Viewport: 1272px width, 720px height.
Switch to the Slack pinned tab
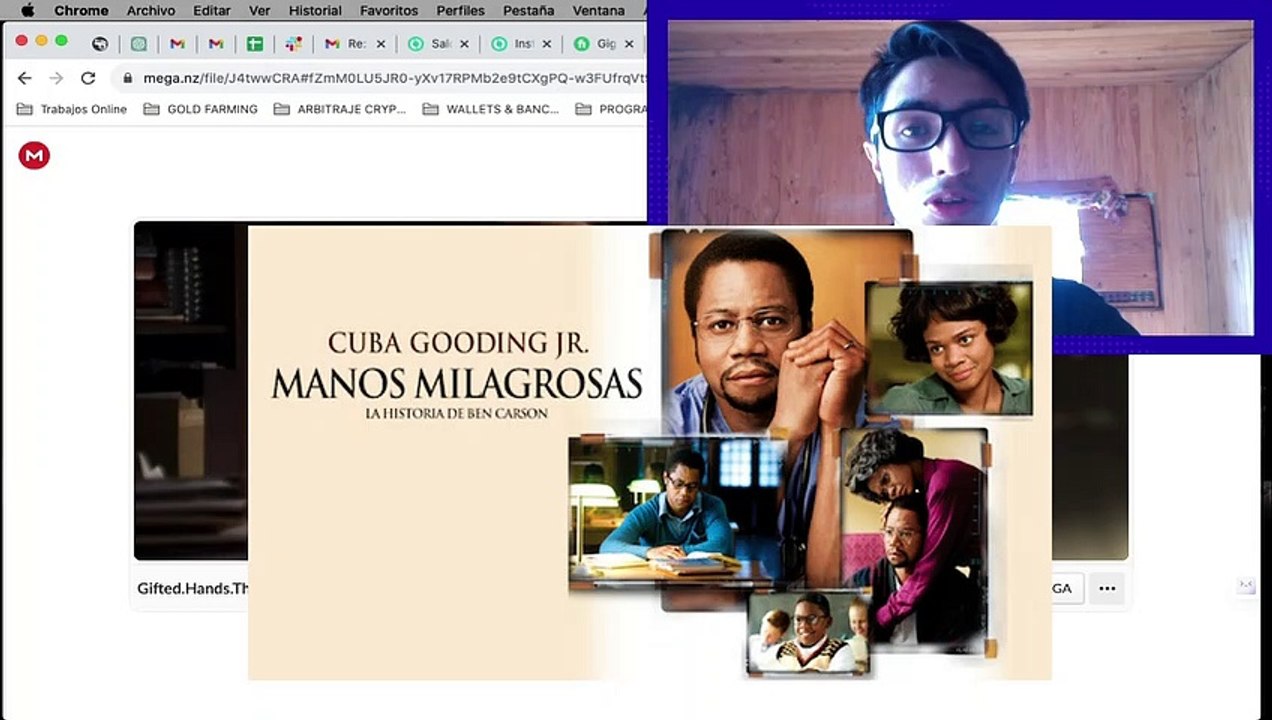[x=293, y=44]
